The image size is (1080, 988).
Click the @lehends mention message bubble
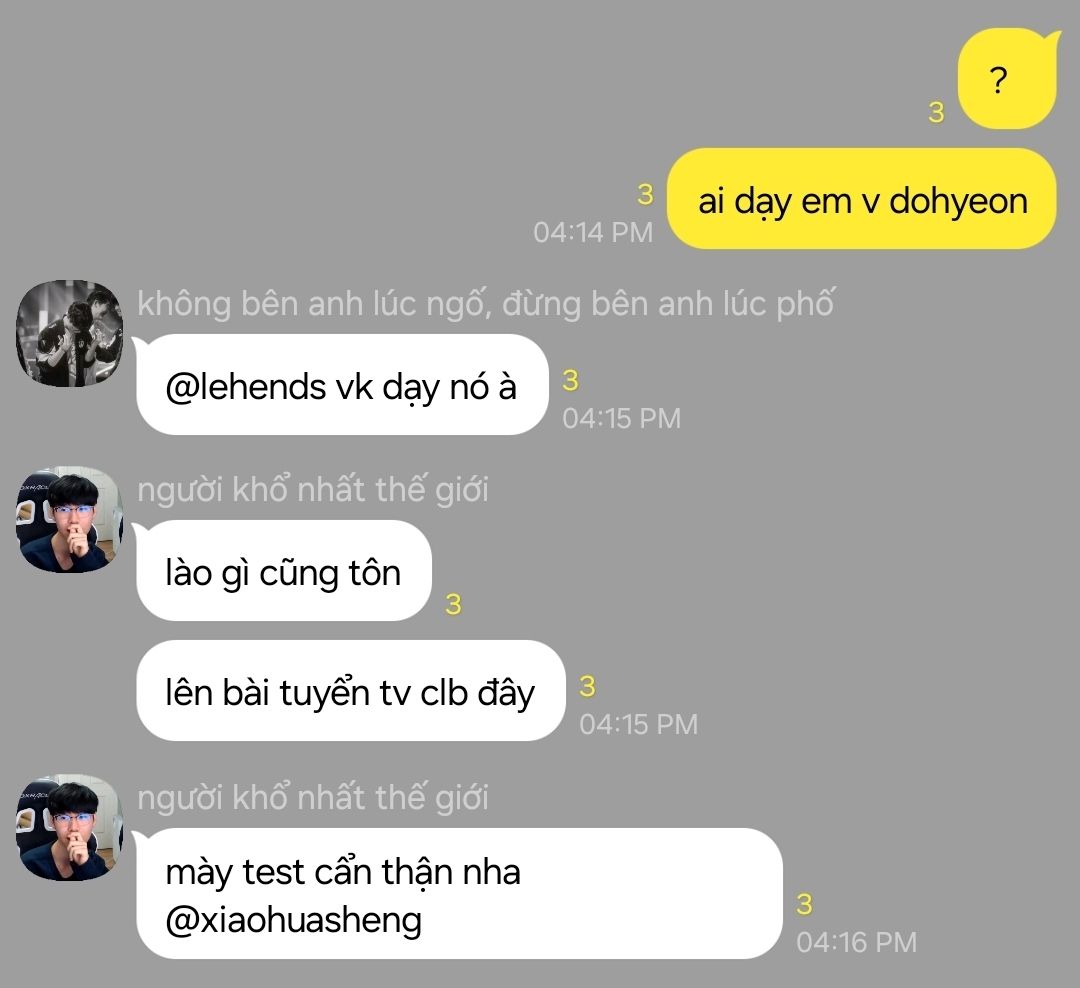342,384
